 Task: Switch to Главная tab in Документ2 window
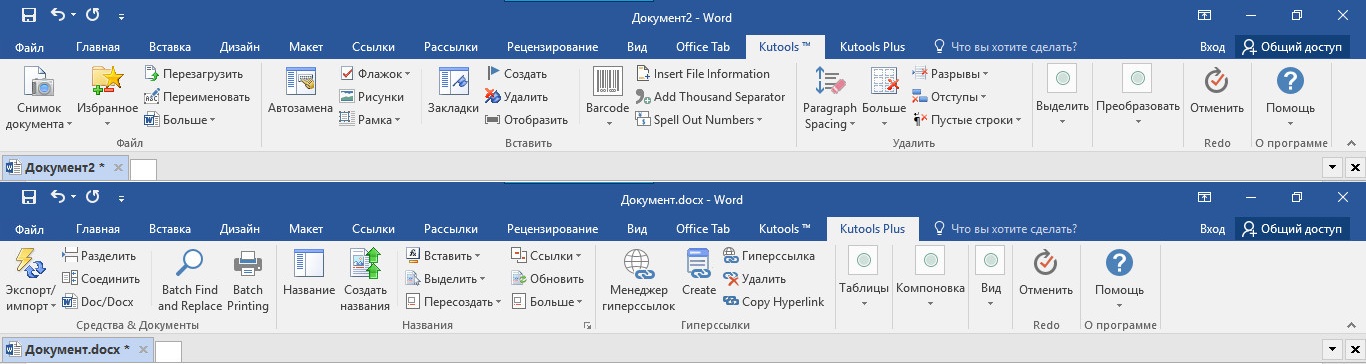coord(98,47)
